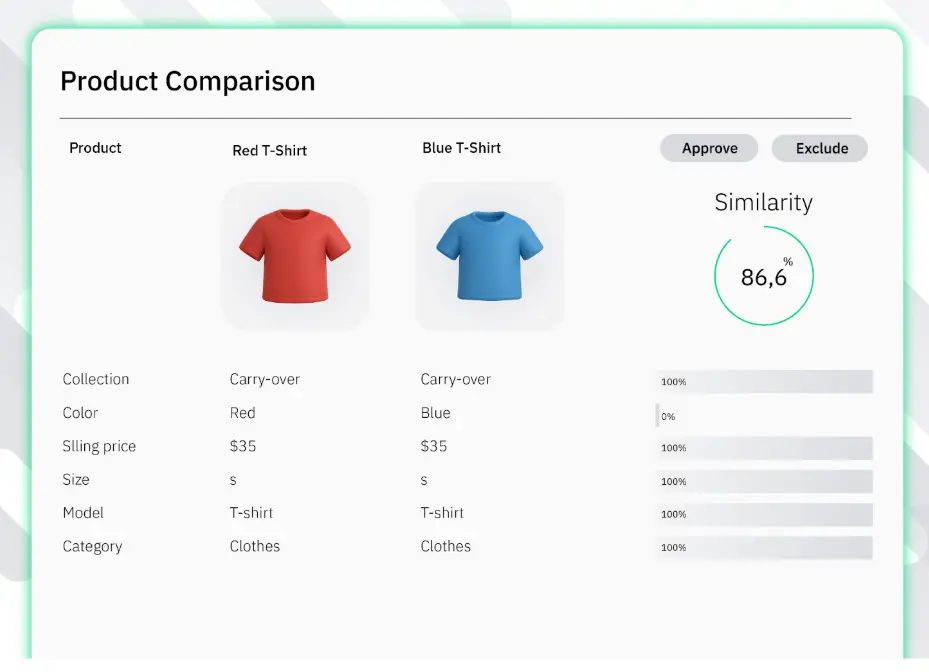The height and width of the screenshot is (672, 929).
Task: Click the Product Comparison heading
Action: (x=188, y=81)
